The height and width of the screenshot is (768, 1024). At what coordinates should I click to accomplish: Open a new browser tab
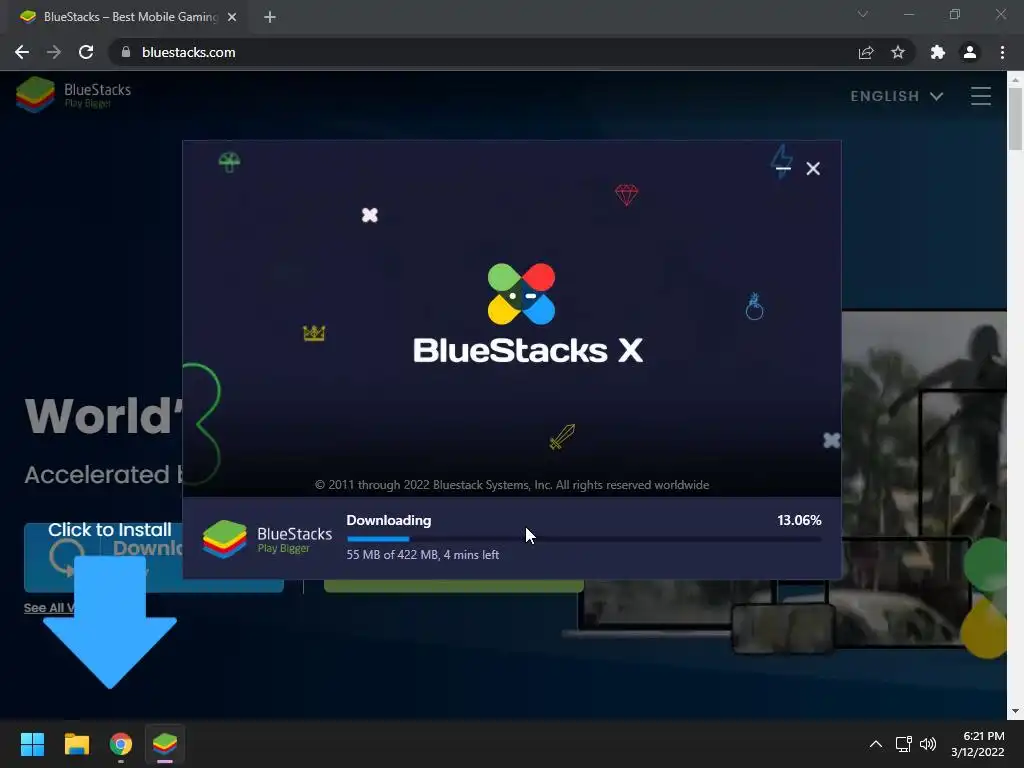tap(270, 17)
